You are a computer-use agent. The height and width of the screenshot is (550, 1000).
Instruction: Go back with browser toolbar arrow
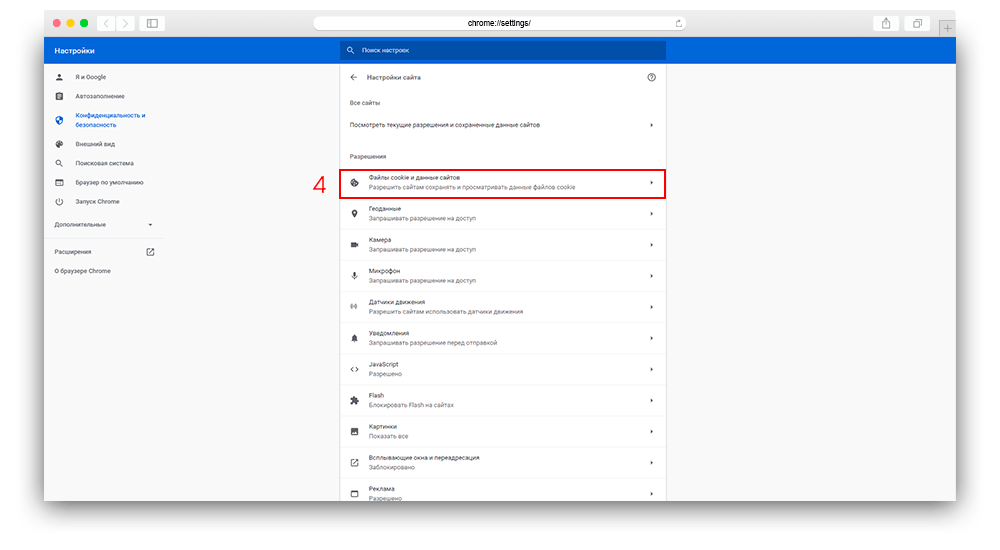point(107,24)
